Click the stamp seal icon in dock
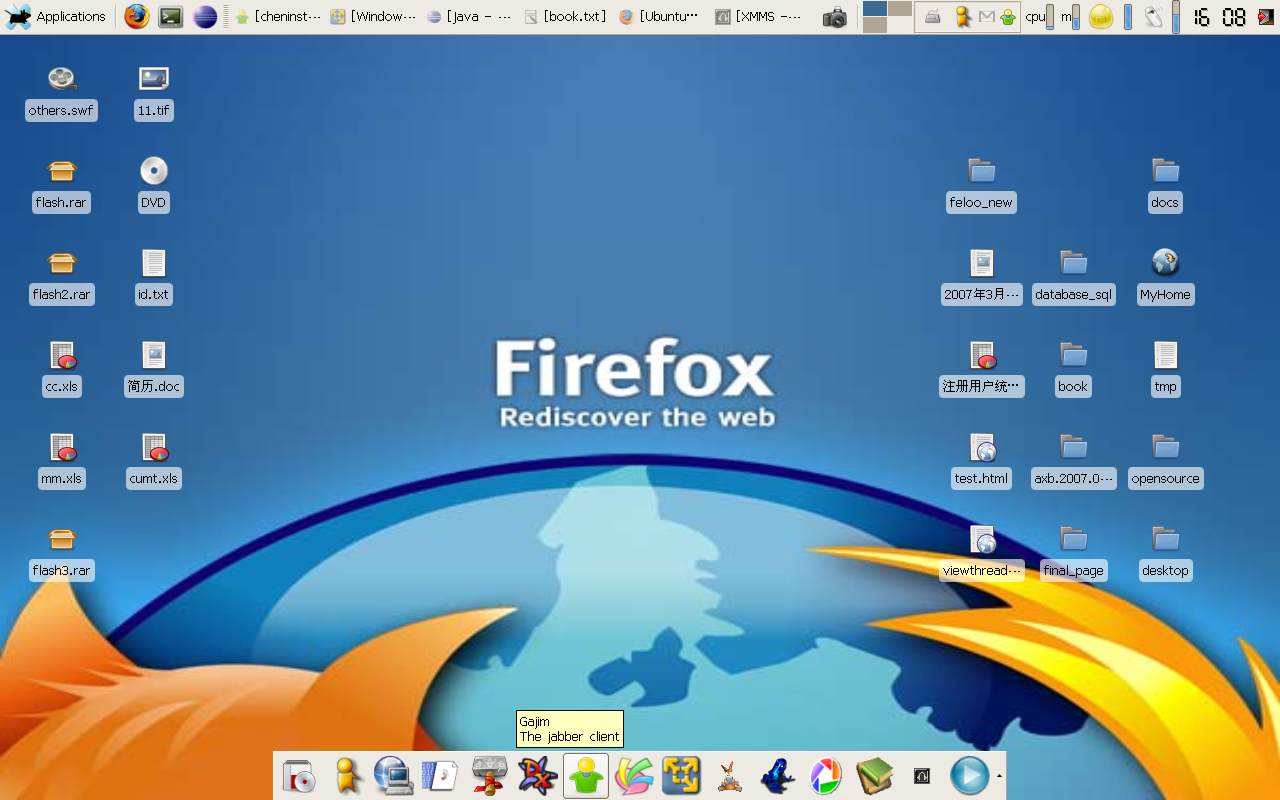1280x800 pixels. [x=489, y=776]
